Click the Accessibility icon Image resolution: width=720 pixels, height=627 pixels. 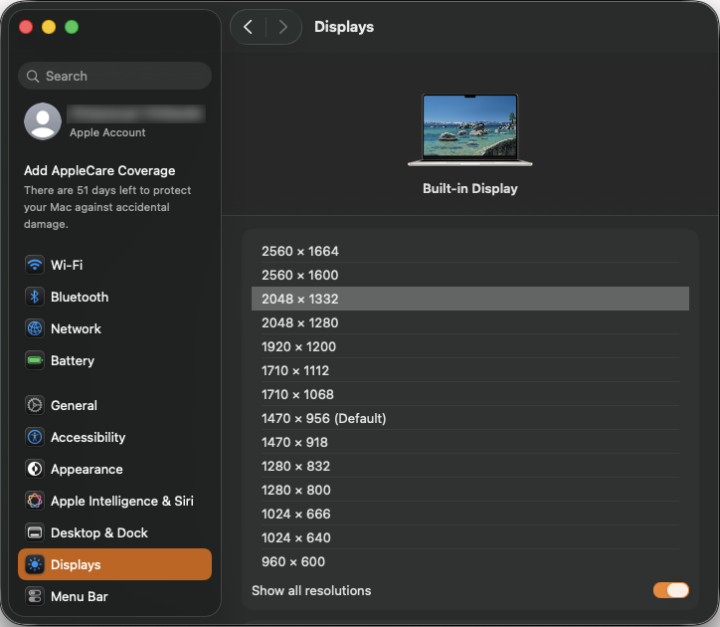[35, 438]
